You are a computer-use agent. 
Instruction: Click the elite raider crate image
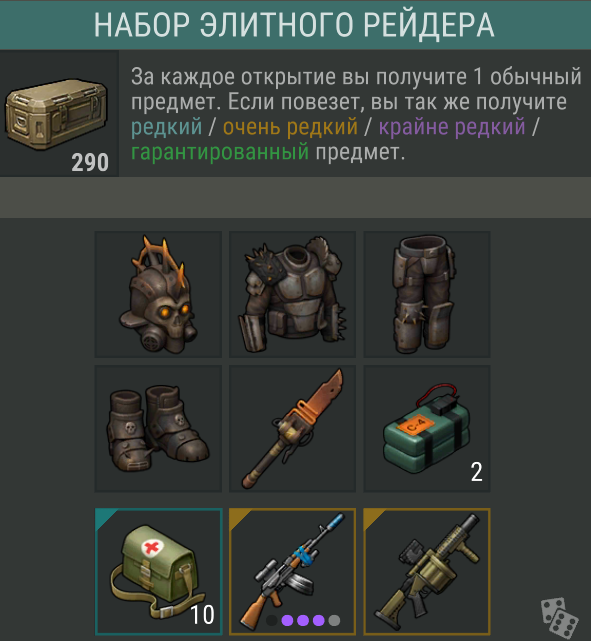pos(56,114)
